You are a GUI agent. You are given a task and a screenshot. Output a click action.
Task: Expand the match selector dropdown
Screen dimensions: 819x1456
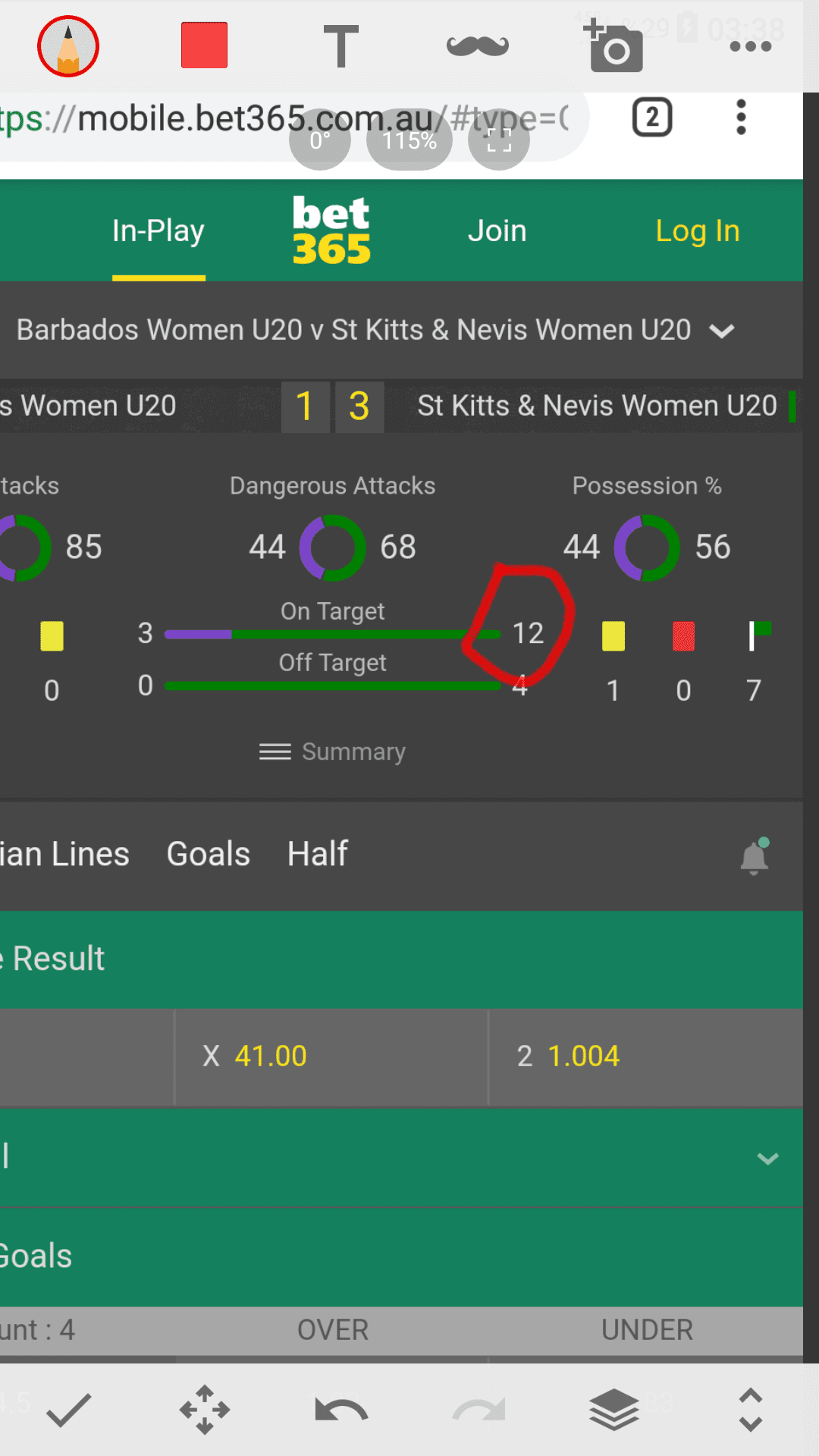[x=722, y=331]
